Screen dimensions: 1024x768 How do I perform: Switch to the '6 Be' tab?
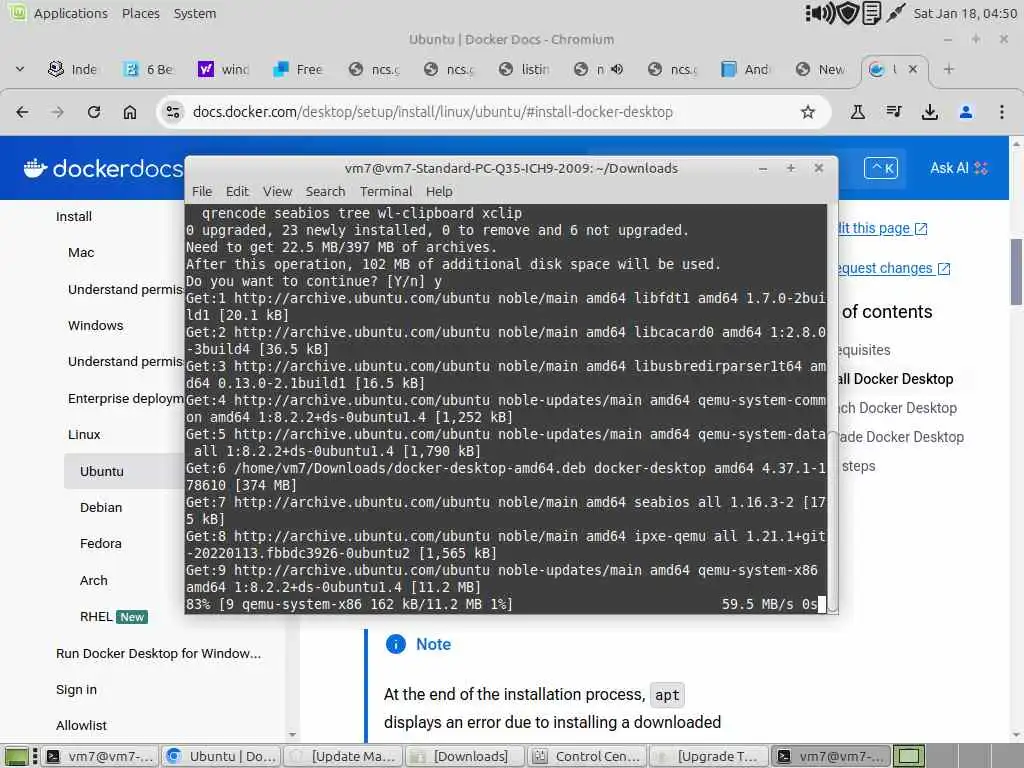click(149, 69)
